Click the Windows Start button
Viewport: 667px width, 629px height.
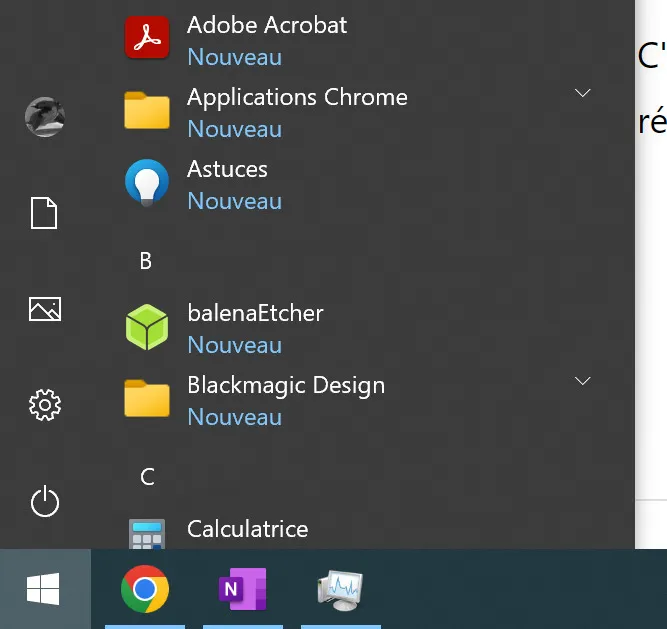click(x=43, y=589)
